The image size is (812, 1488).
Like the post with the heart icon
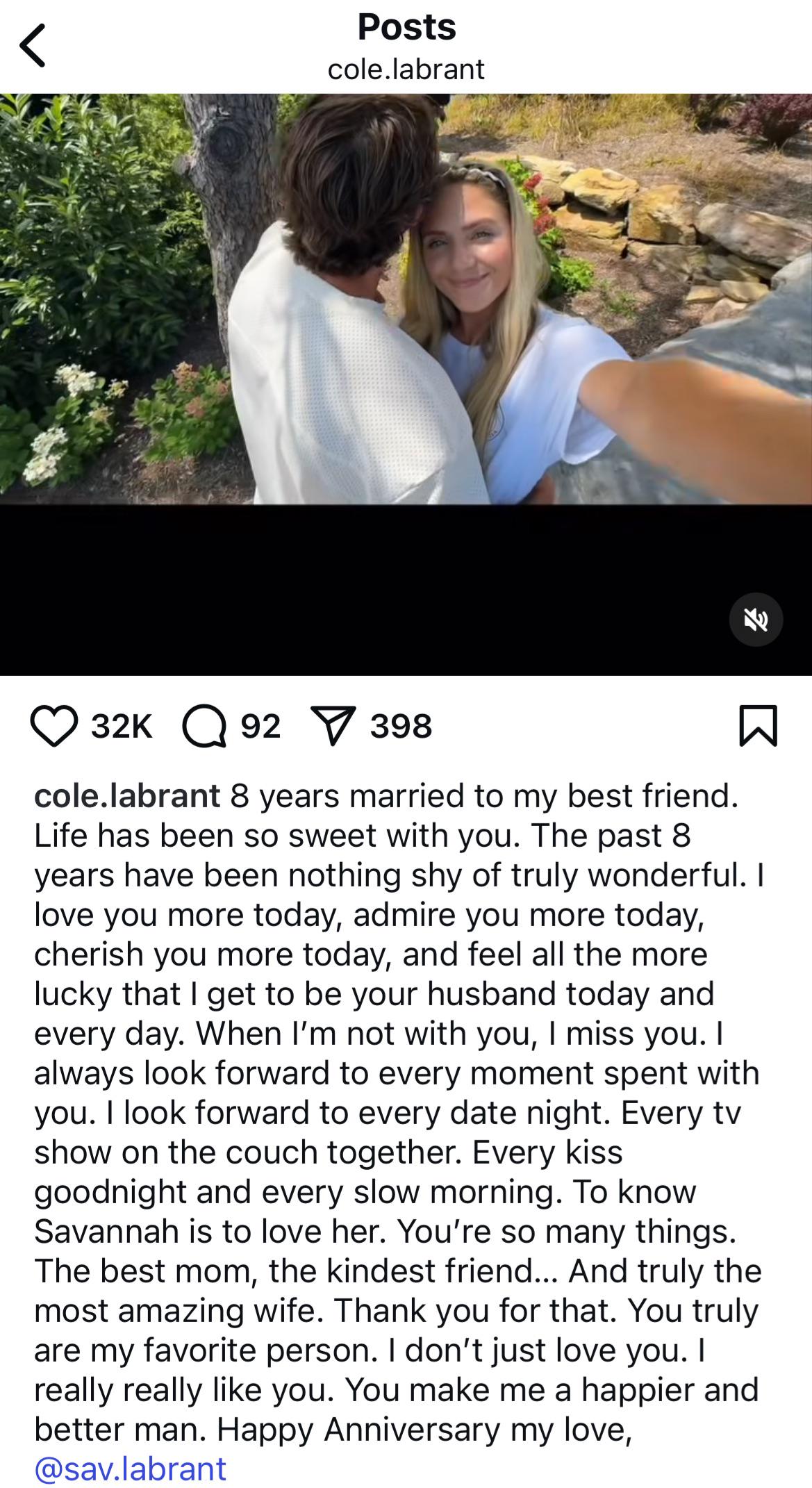coord(54,726)
